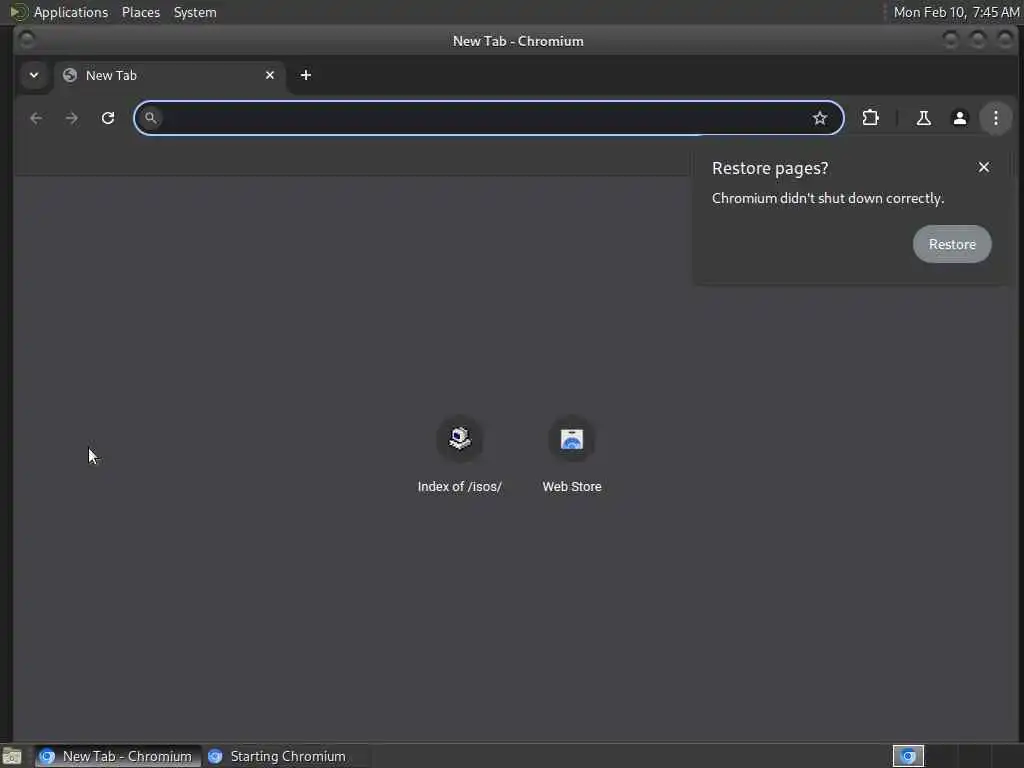Click the workspace switcher Chromium thumbnail

[x=908, y=756]
